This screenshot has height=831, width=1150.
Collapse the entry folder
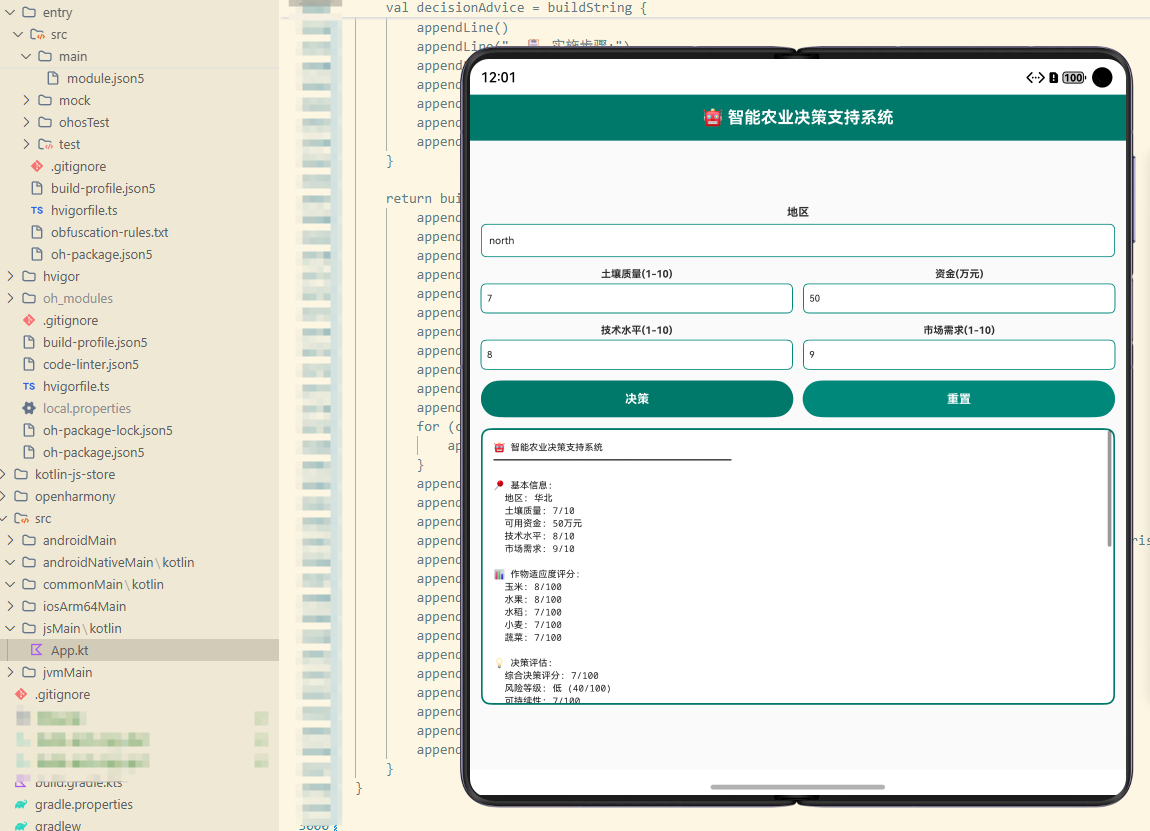pyautogui.click(x=10, y=12)
